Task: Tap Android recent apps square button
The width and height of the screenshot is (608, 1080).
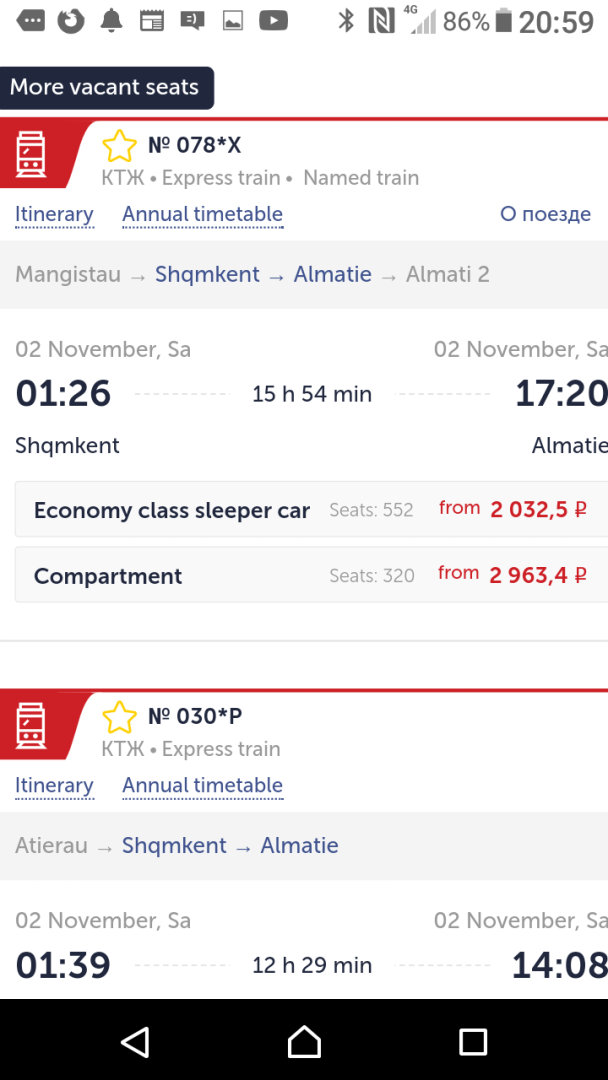Action: pos(473,1041)
